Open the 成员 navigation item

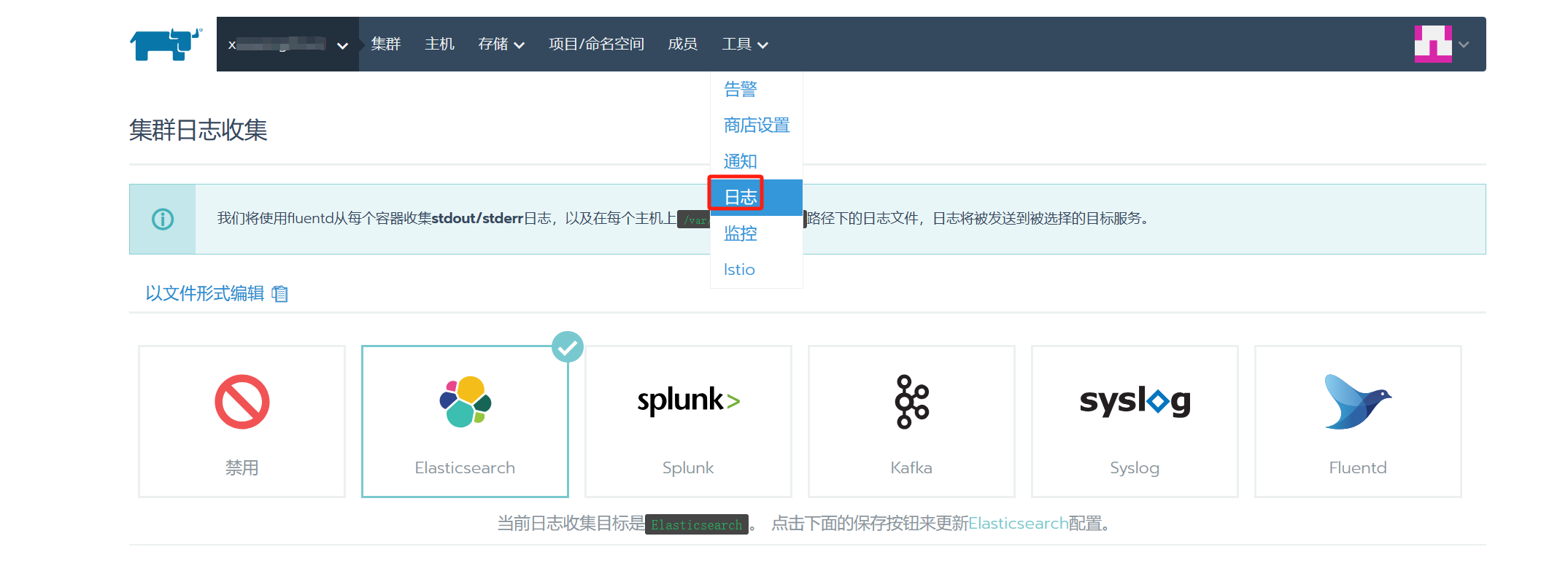click(683, 44)
